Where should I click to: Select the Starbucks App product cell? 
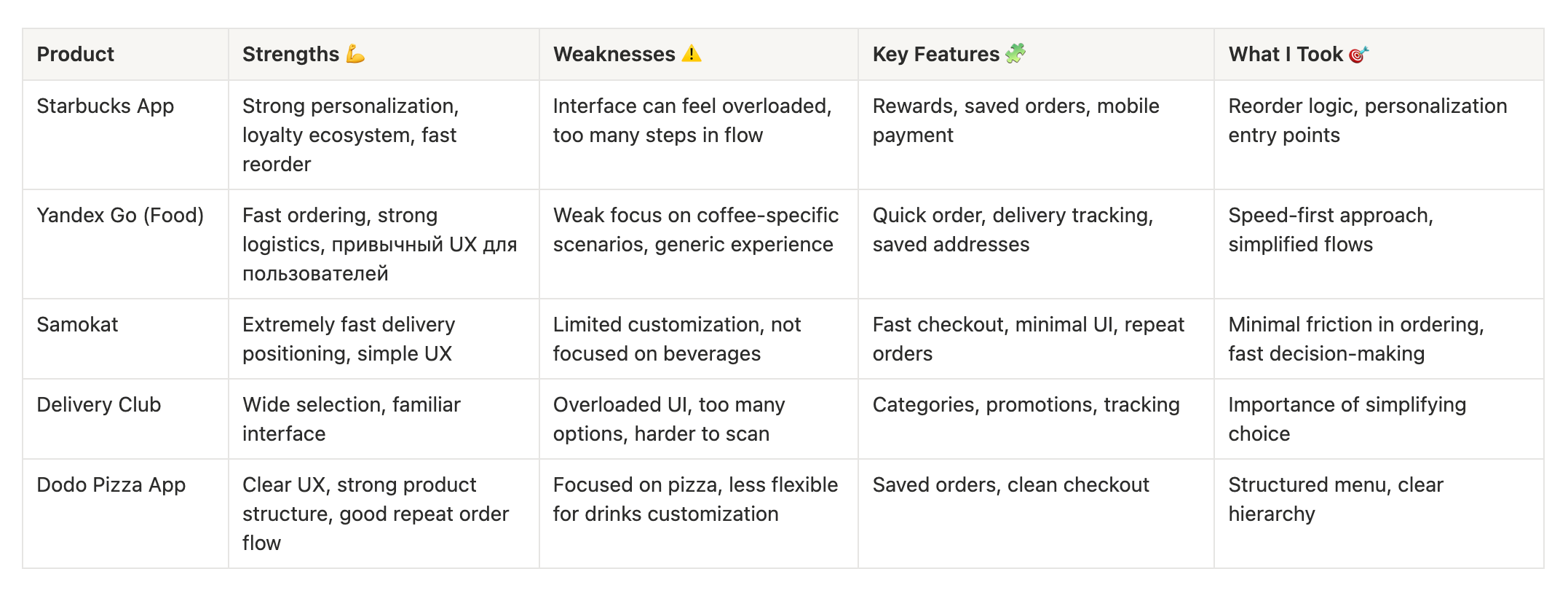[x=106, y=106]
